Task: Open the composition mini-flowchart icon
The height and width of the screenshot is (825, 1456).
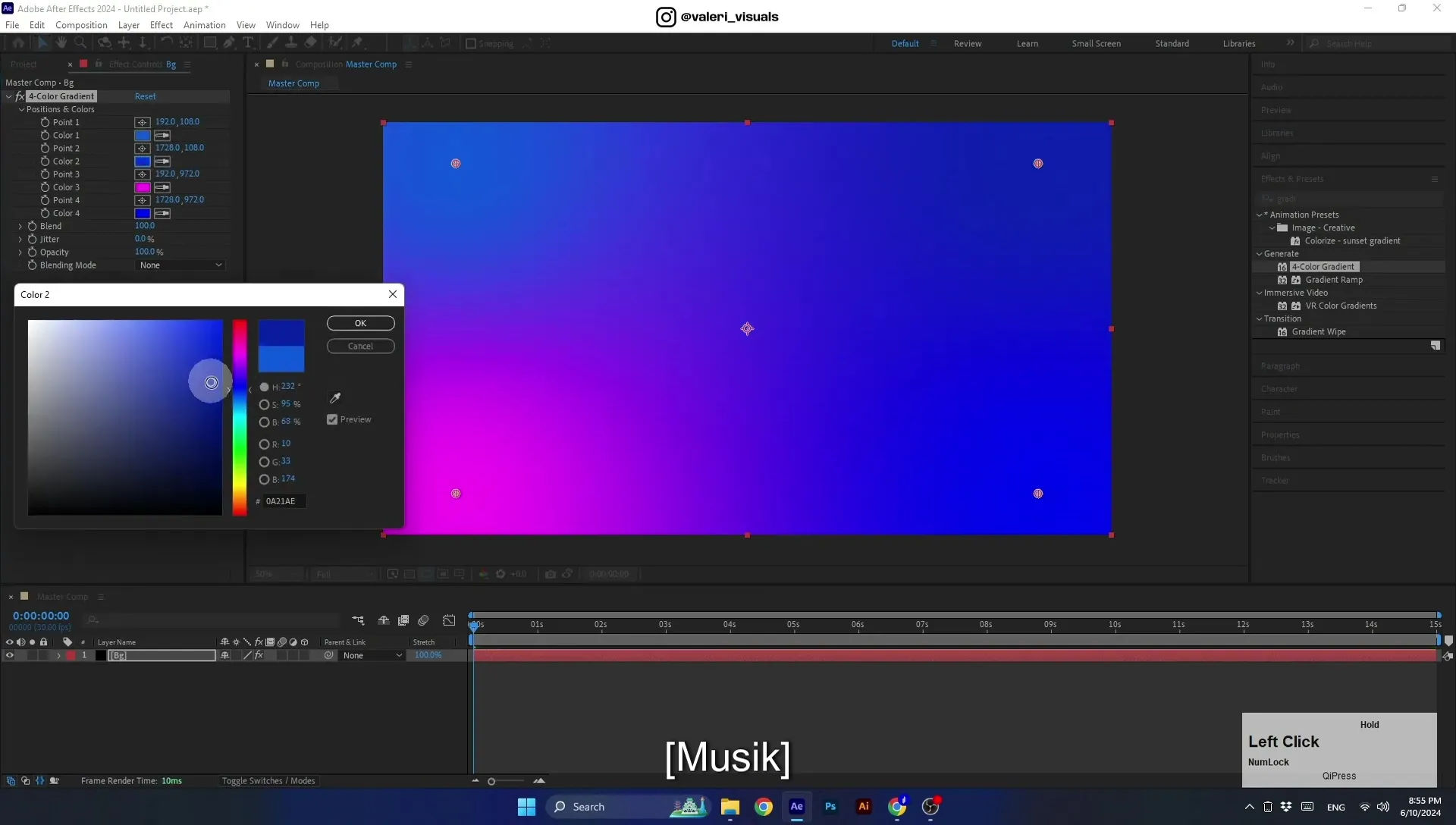Action: pyautogui.click(x=358, y=620)
